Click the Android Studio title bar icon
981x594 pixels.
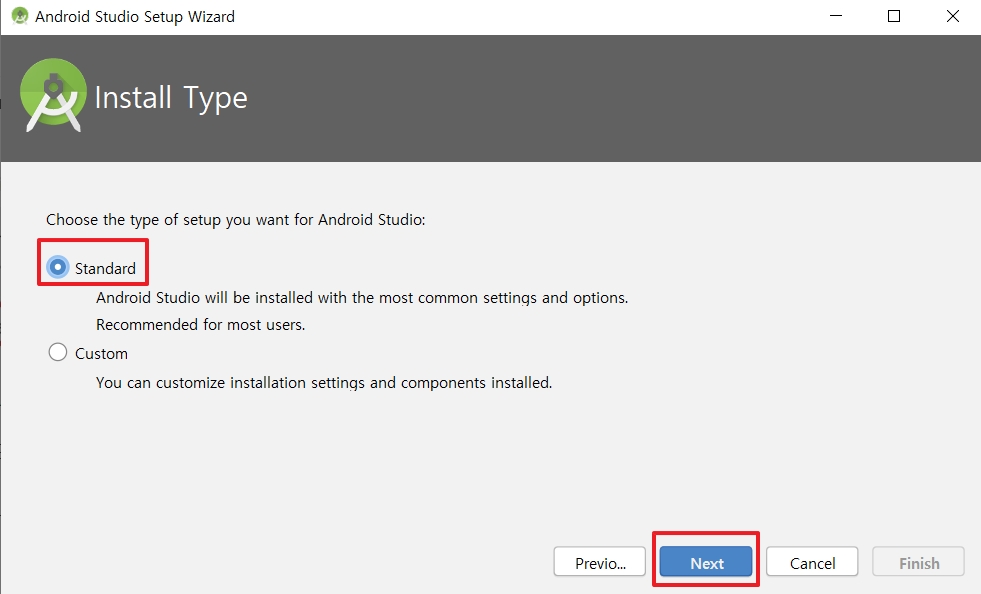pos(20,16)
